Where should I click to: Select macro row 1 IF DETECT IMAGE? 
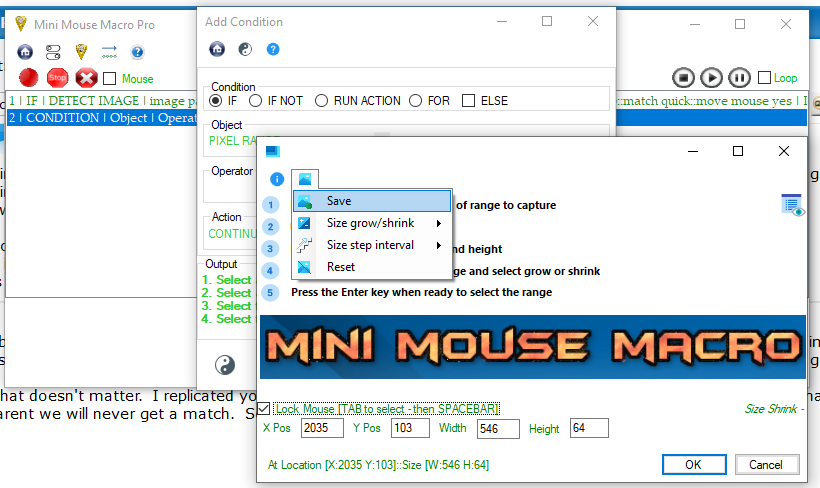coord(102,100)
